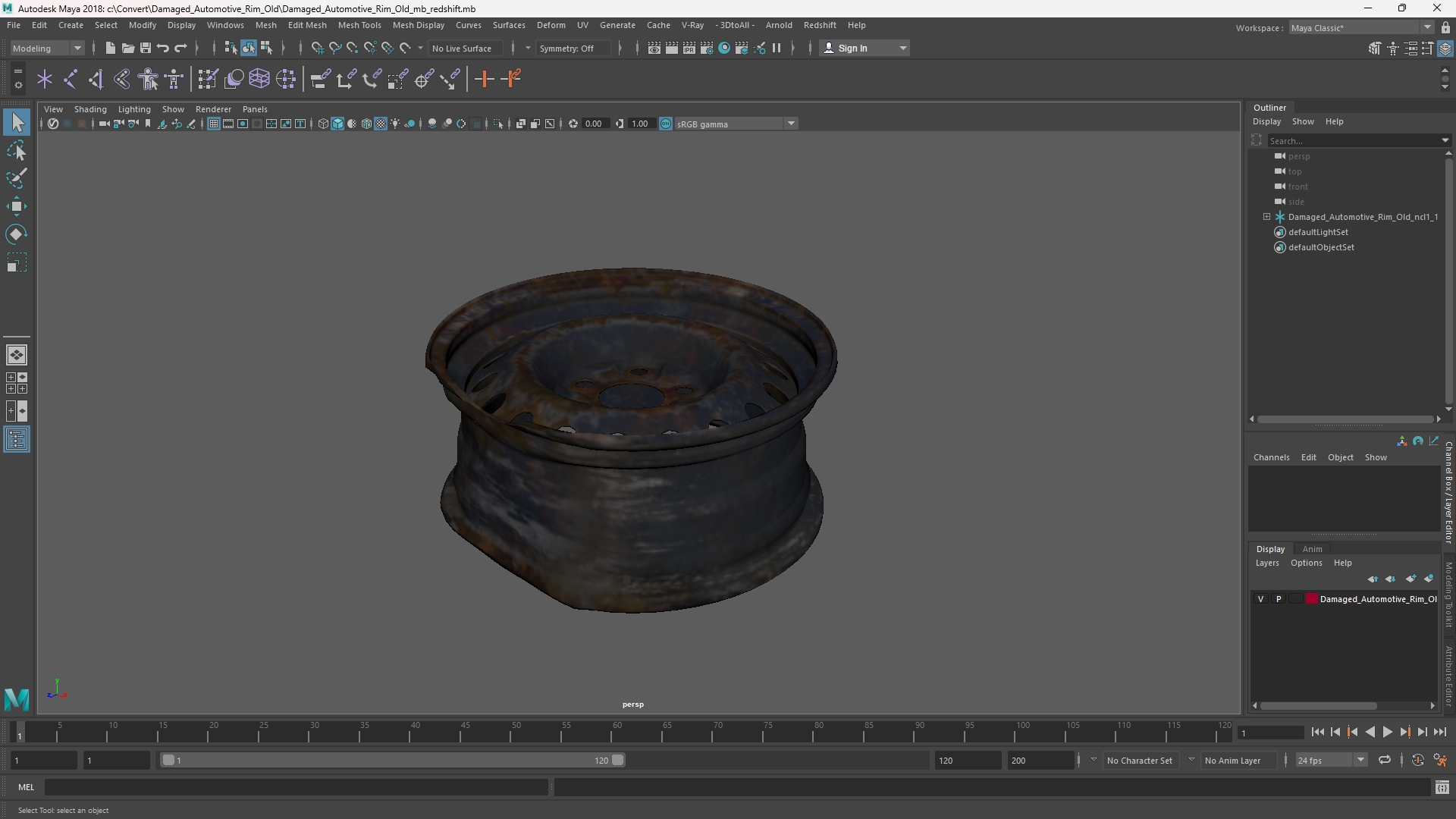Open the viewport Shading menu
The width and height of the screenshot is (1456, 819).
90,109
